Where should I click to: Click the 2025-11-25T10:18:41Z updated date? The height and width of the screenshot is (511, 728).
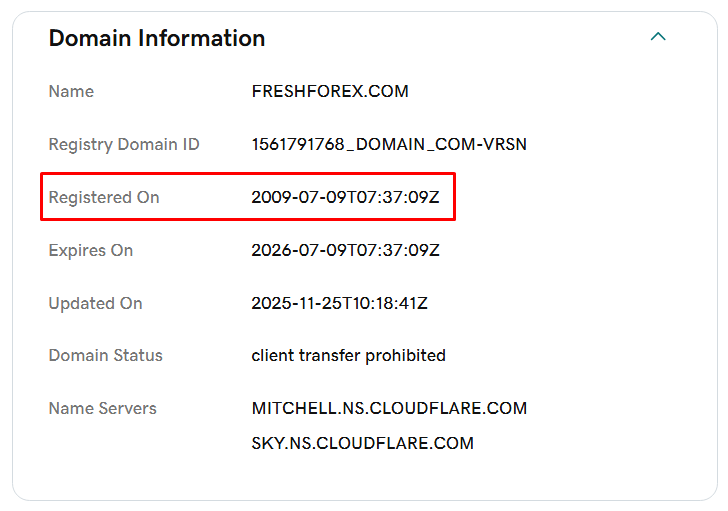339,303
